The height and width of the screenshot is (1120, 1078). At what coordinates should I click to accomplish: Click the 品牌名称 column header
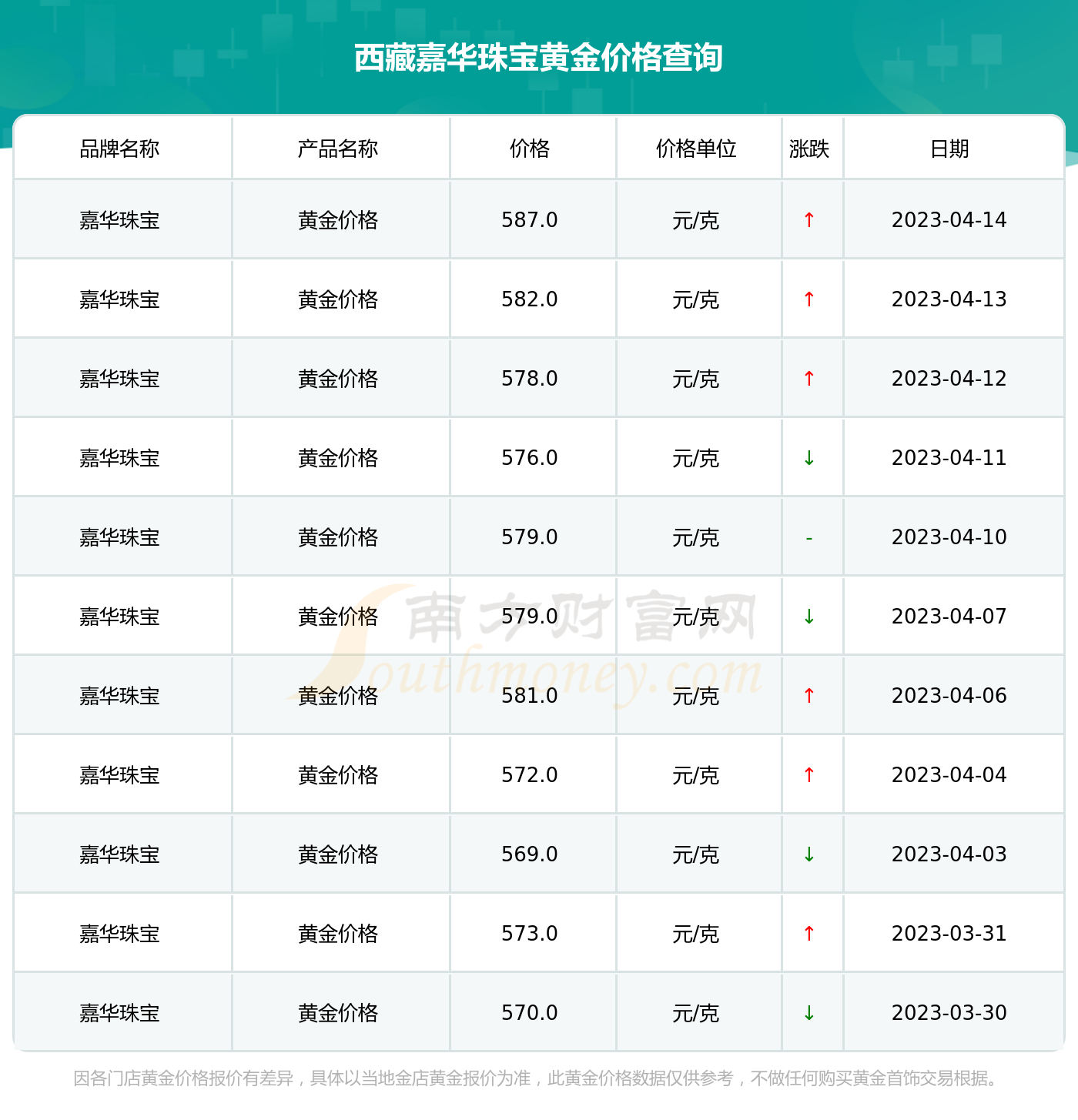[119, 149]
